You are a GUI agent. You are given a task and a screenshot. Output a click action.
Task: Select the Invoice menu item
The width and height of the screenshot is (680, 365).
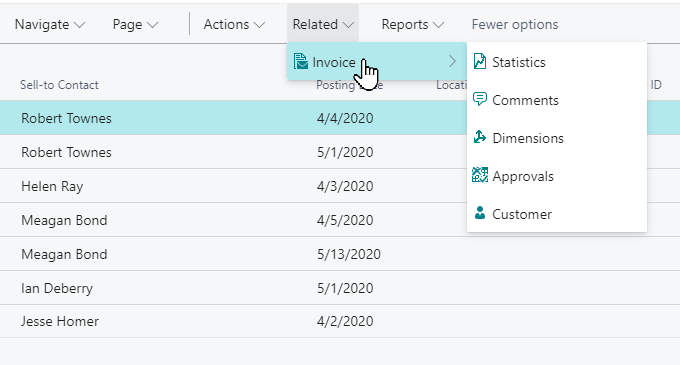click(x=376, y=62)
